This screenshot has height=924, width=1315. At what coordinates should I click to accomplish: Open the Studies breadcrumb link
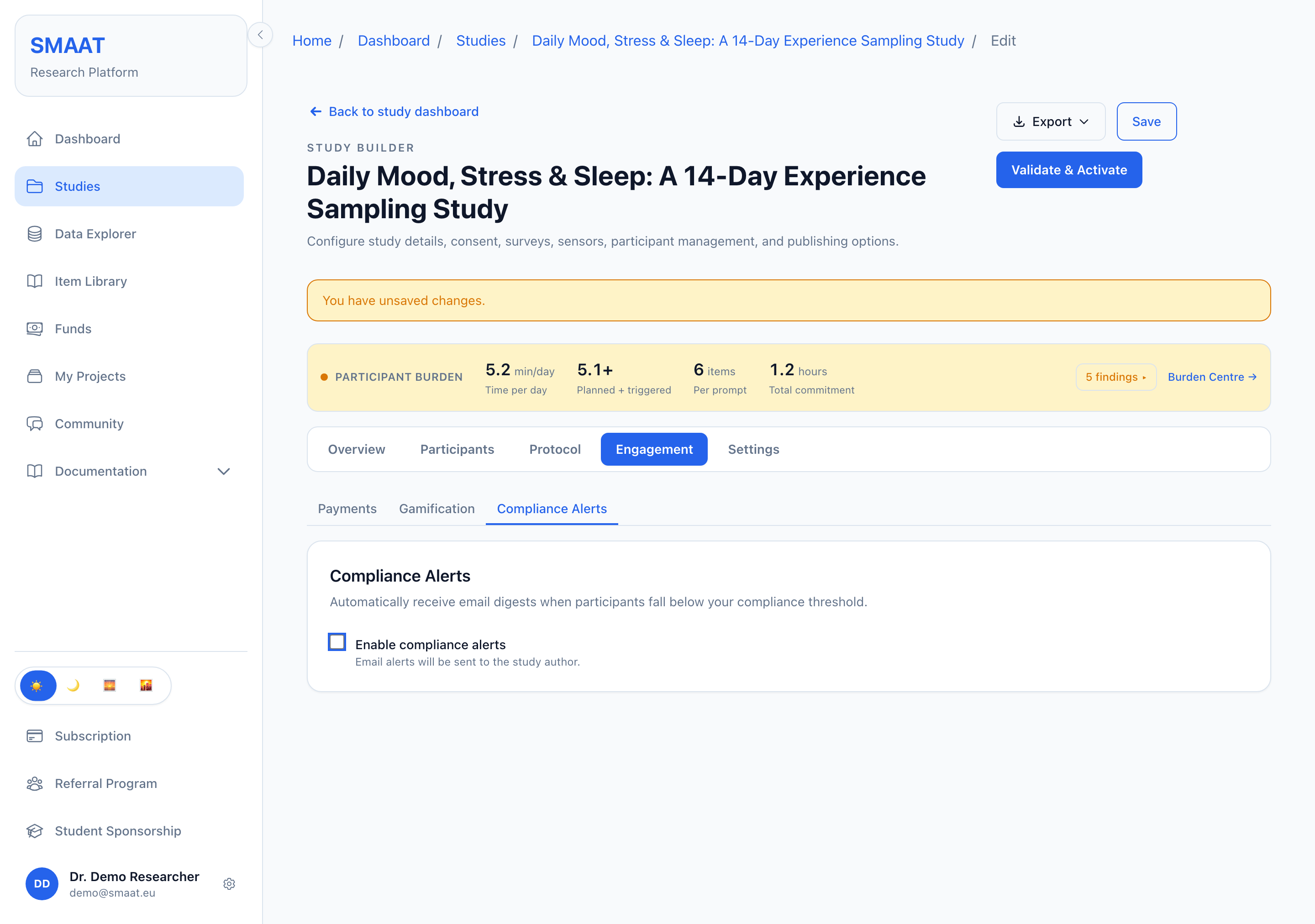pos(480,41)
